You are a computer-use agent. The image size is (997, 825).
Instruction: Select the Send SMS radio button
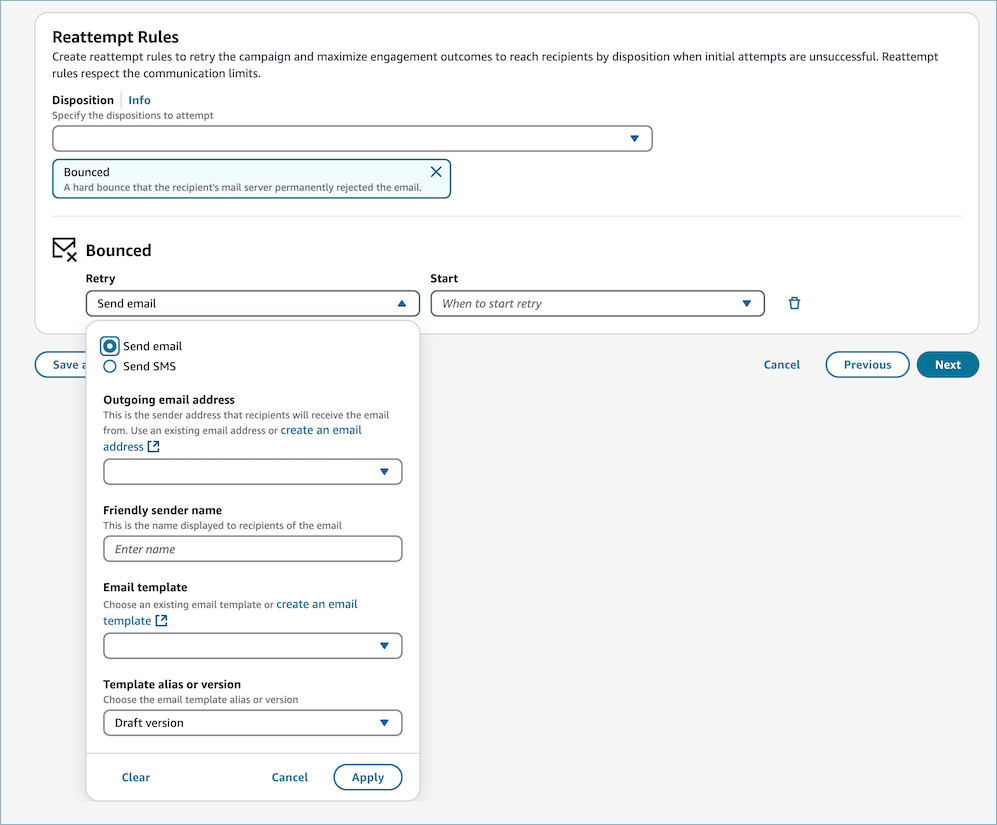click(109, 365)
